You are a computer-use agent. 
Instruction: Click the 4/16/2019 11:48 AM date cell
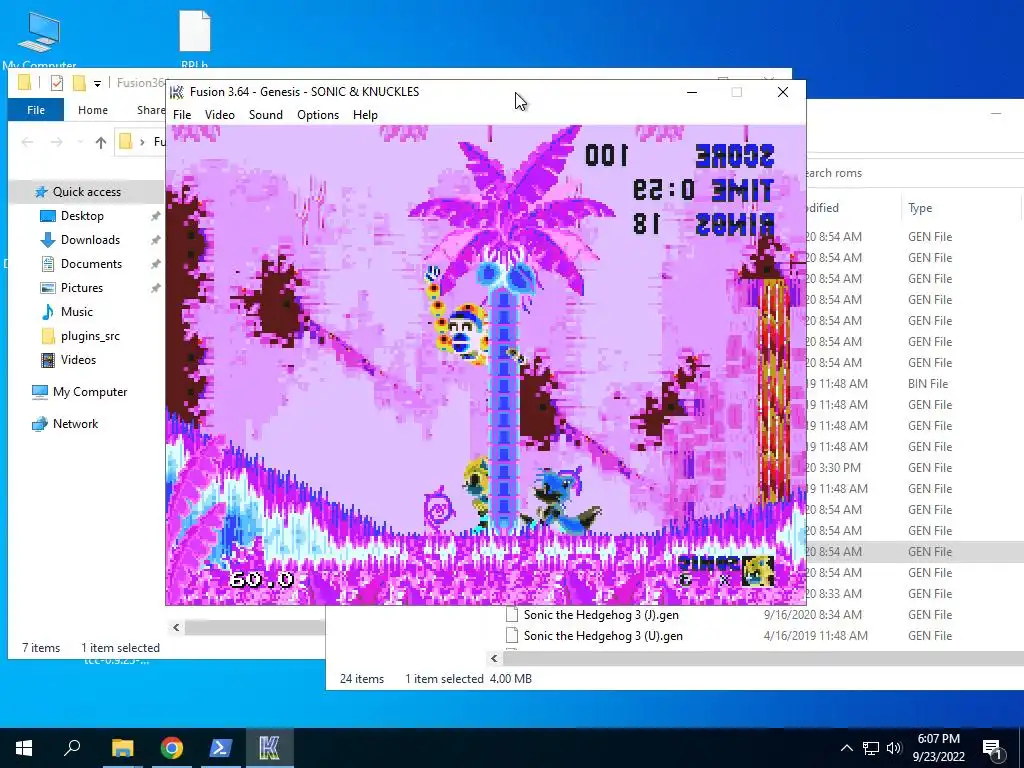coord(816,635)
